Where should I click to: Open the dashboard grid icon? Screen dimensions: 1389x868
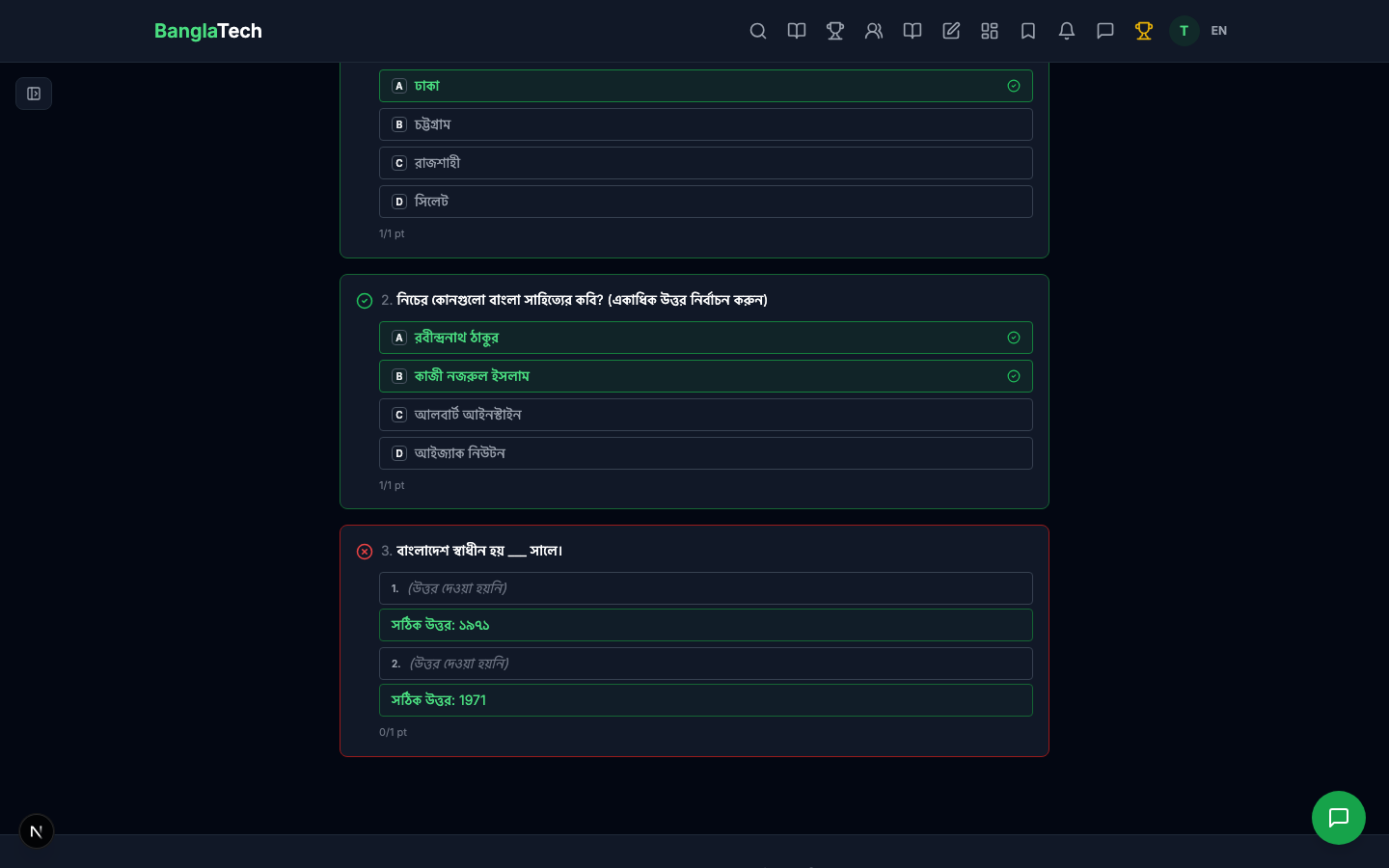(990, 31)
